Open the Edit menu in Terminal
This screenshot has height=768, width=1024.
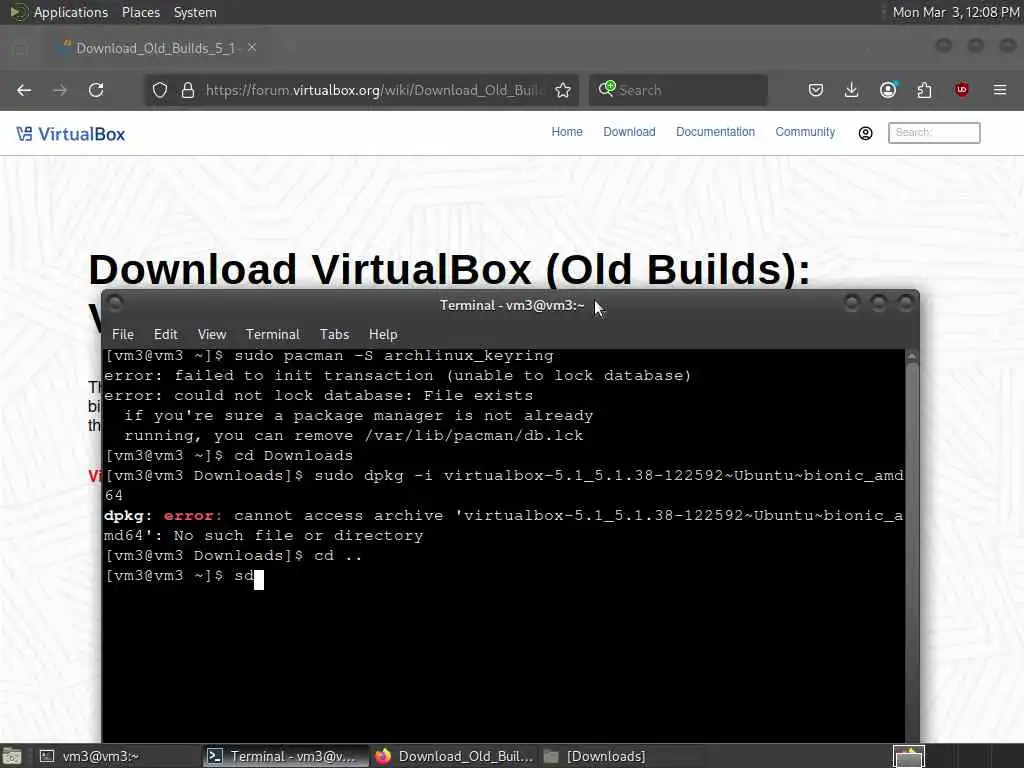(x=165, y=334)
